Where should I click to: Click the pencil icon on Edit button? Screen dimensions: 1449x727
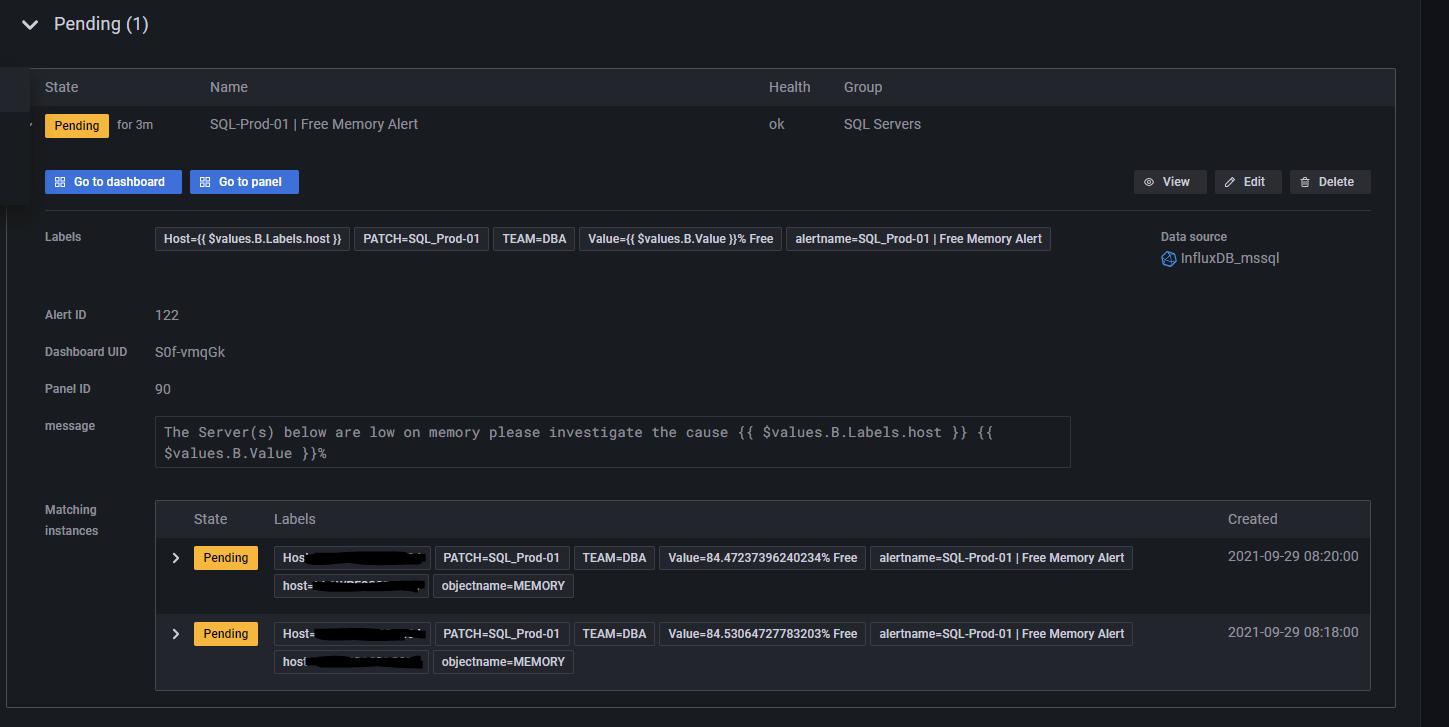(x=1230, y=182)
